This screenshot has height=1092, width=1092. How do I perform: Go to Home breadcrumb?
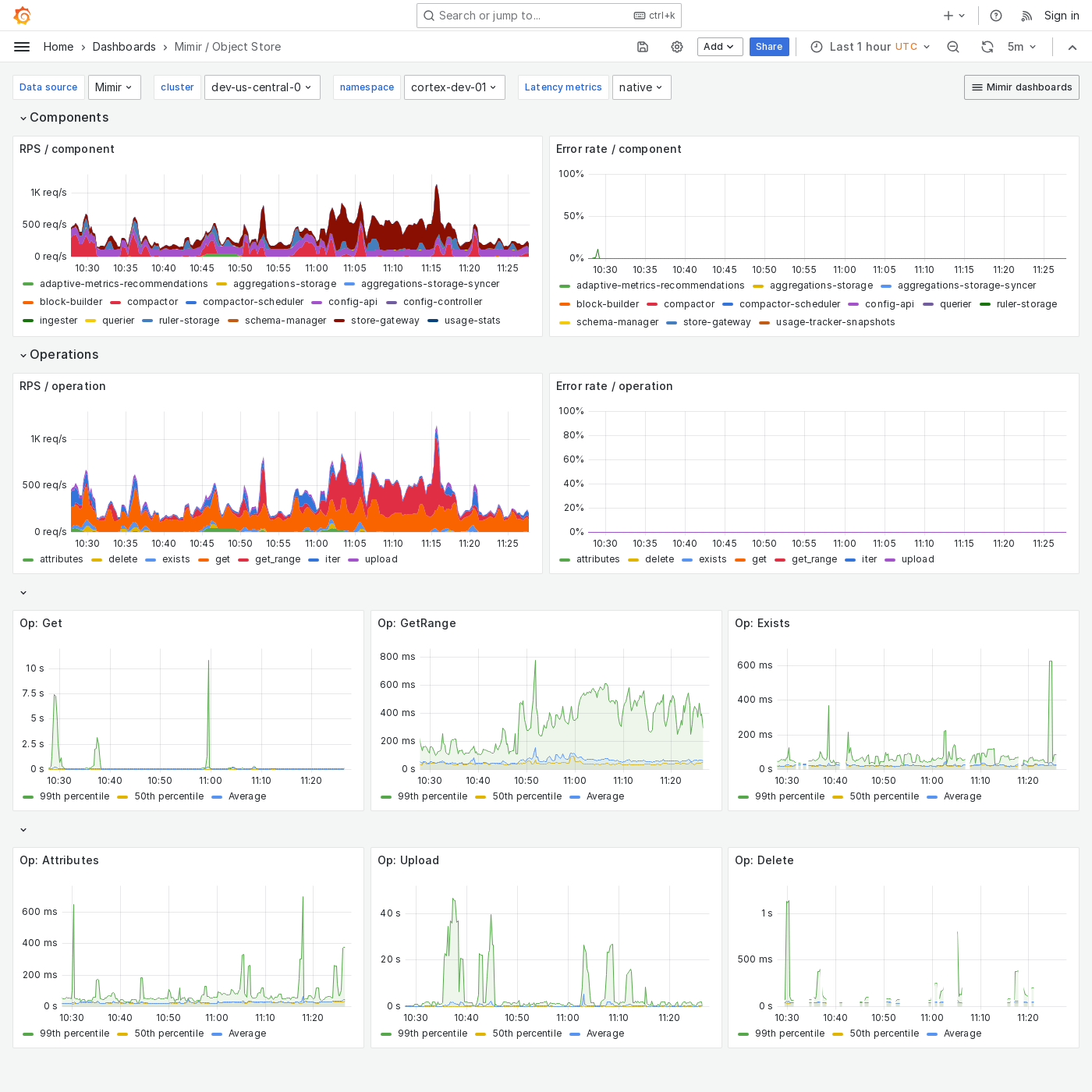[x=58, y=47]
